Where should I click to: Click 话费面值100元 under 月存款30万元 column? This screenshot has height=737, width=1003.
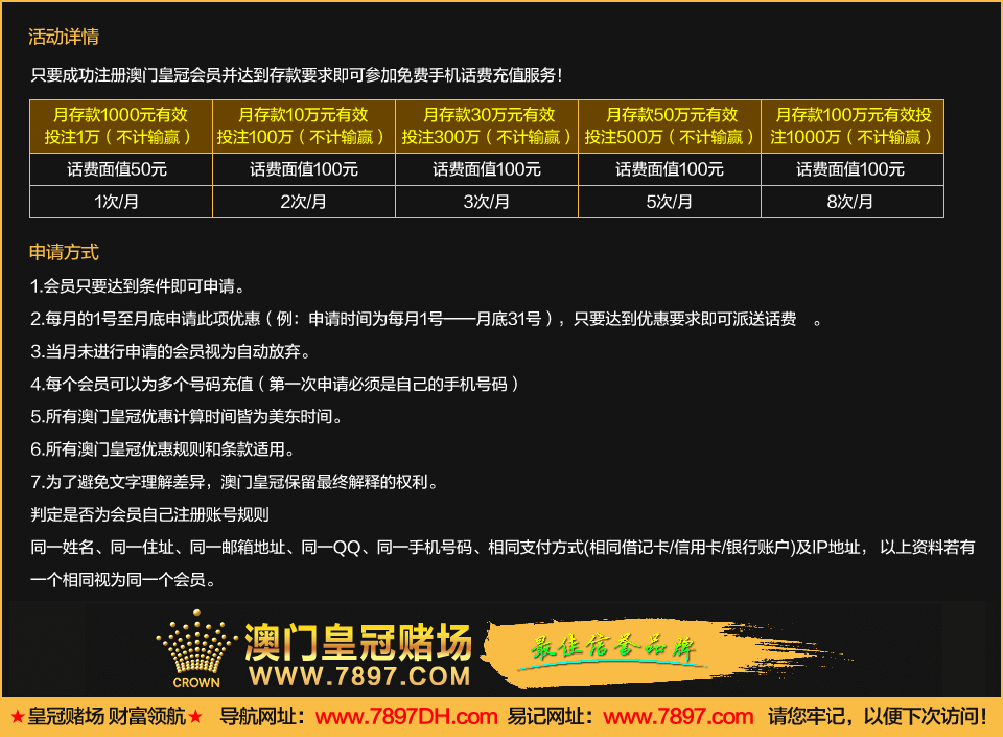click(487, 170)
